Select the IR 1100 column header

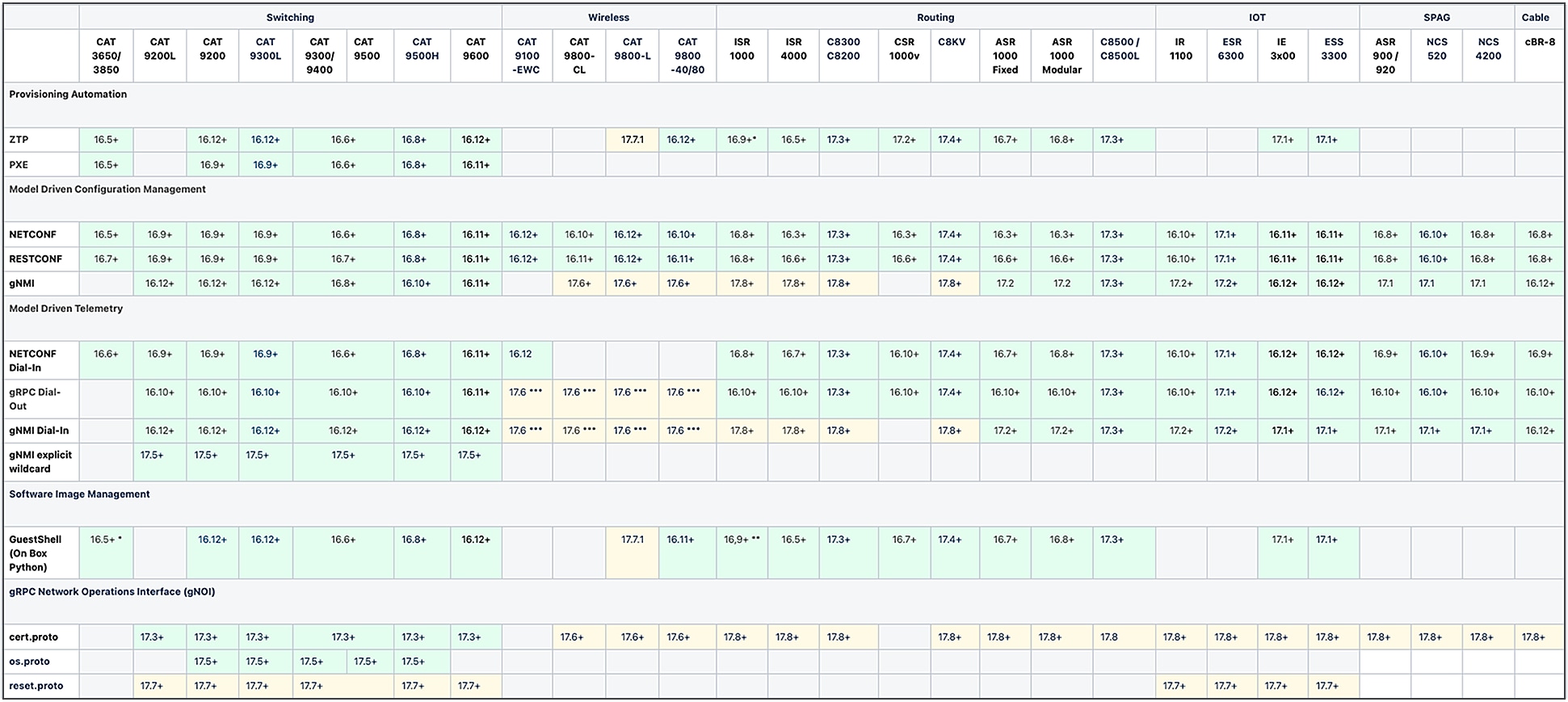1180,56
